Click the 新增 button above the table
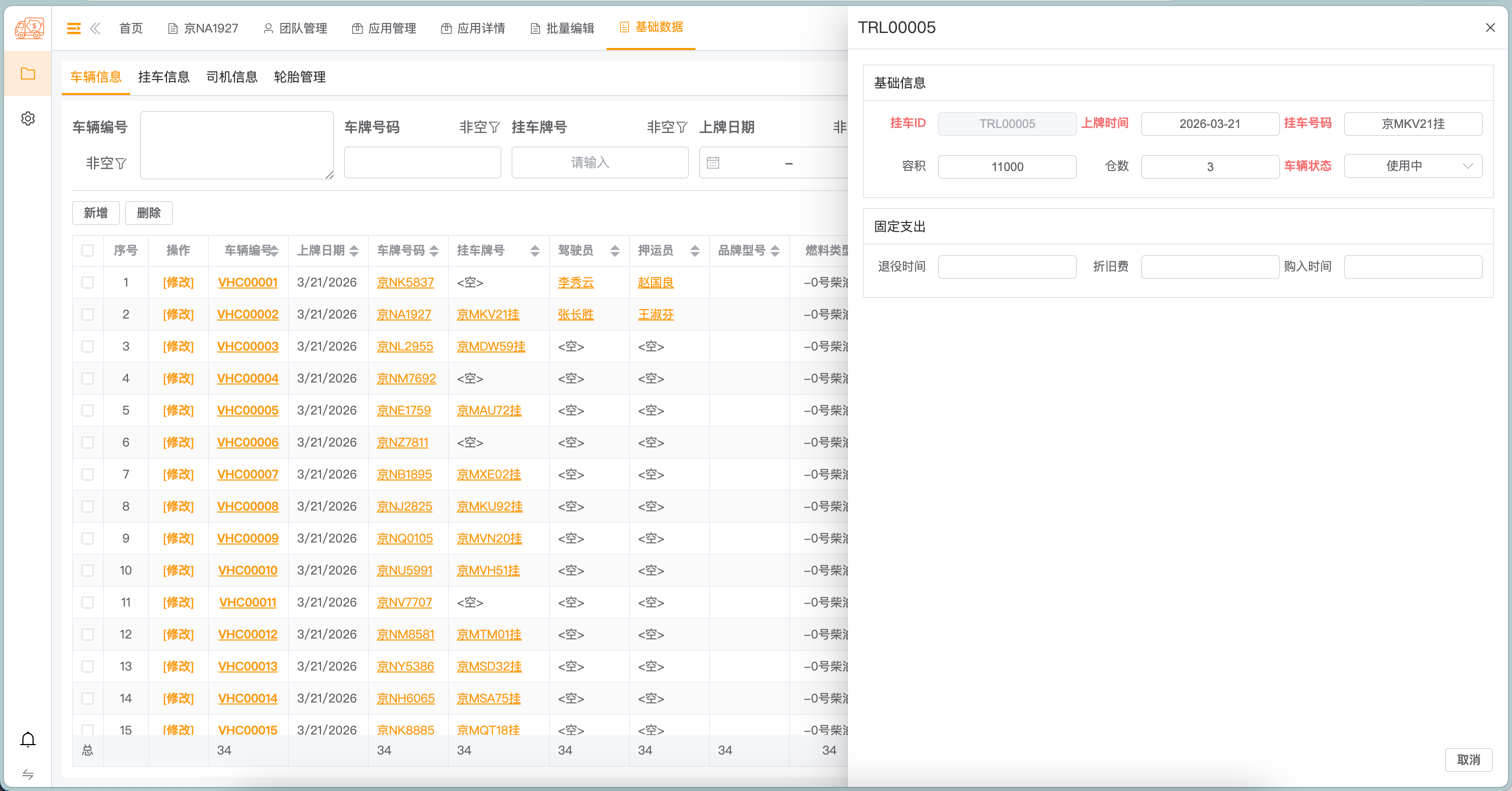Screen dimensions: 1512x791 95,212
